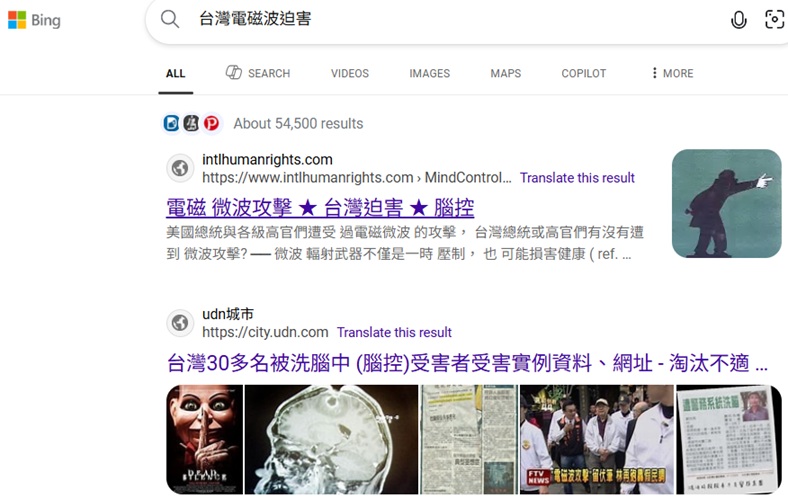Click the blue source icon beside results count
The height and width of the screenshot is (498, 788).
click(171, 123)
